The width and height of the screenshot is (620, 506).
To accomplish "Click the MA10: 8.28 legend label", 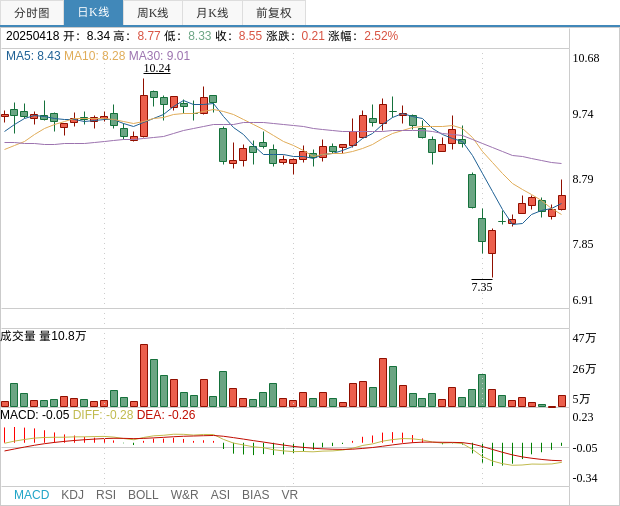I will 94,56.
